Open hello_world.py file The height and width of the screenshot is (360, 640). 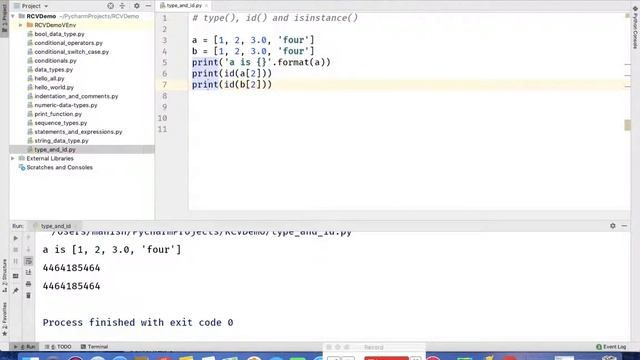click(54, 87)
